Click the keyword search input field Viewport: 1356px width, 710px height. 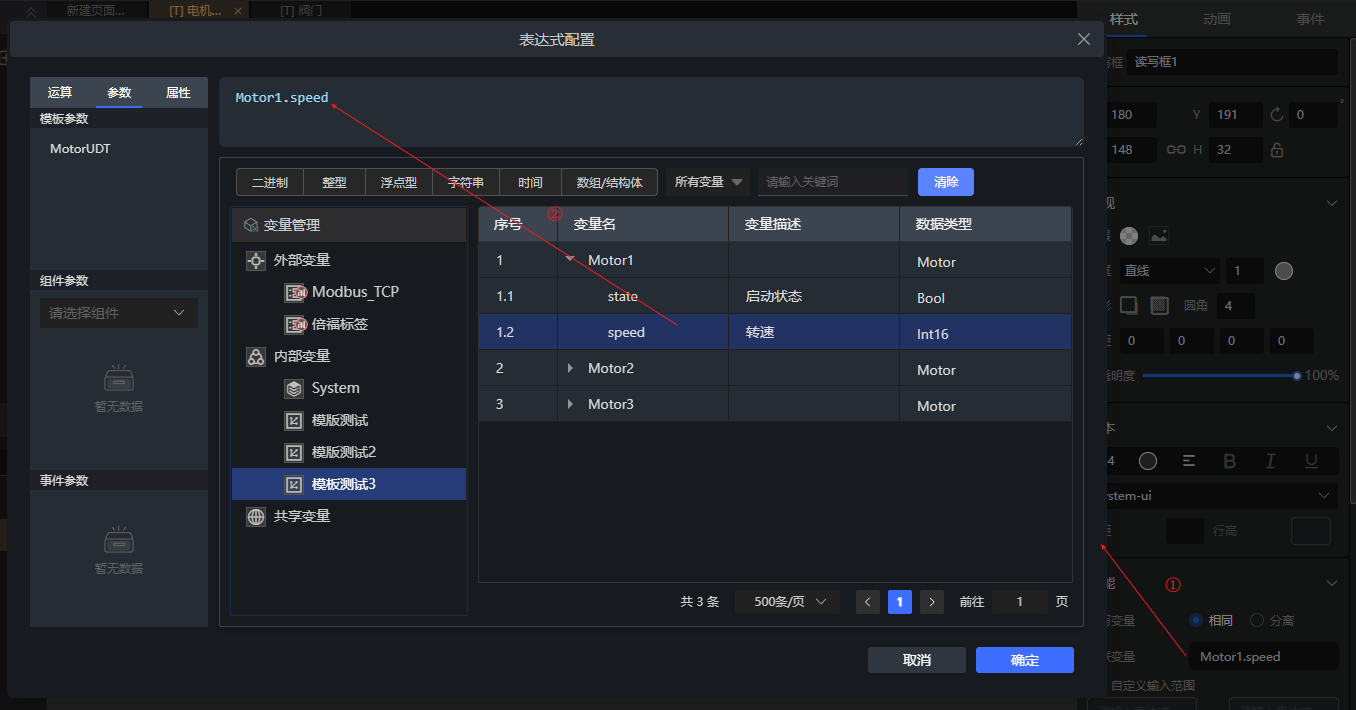[833, 182]
